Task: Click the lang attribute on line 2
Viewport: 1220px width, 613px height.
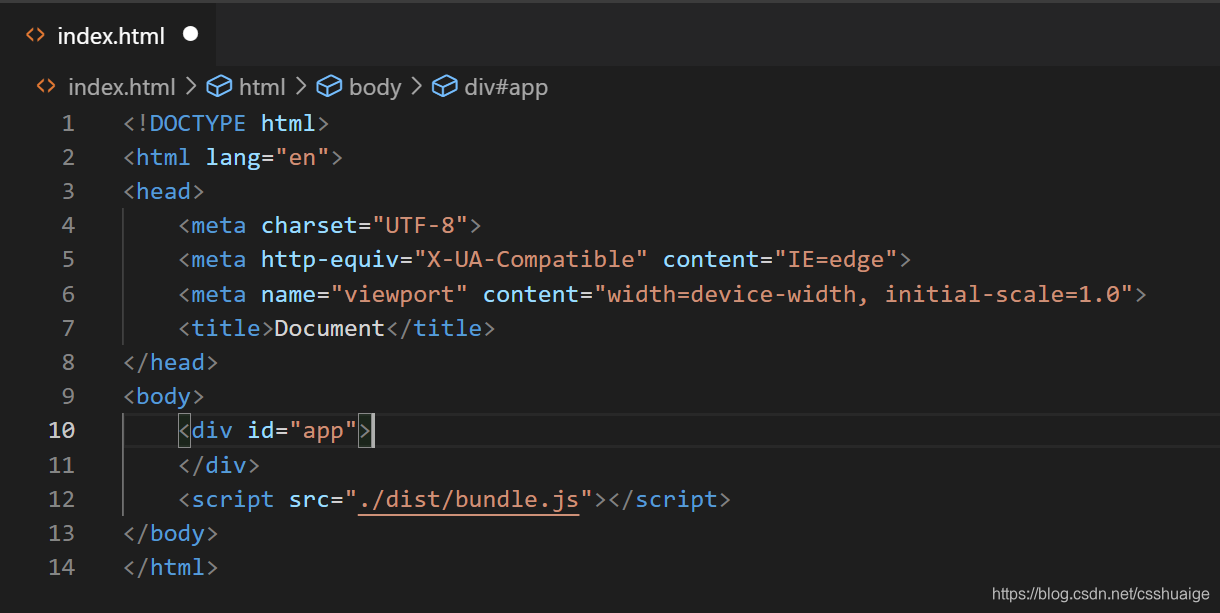Action: click(233, 158)
